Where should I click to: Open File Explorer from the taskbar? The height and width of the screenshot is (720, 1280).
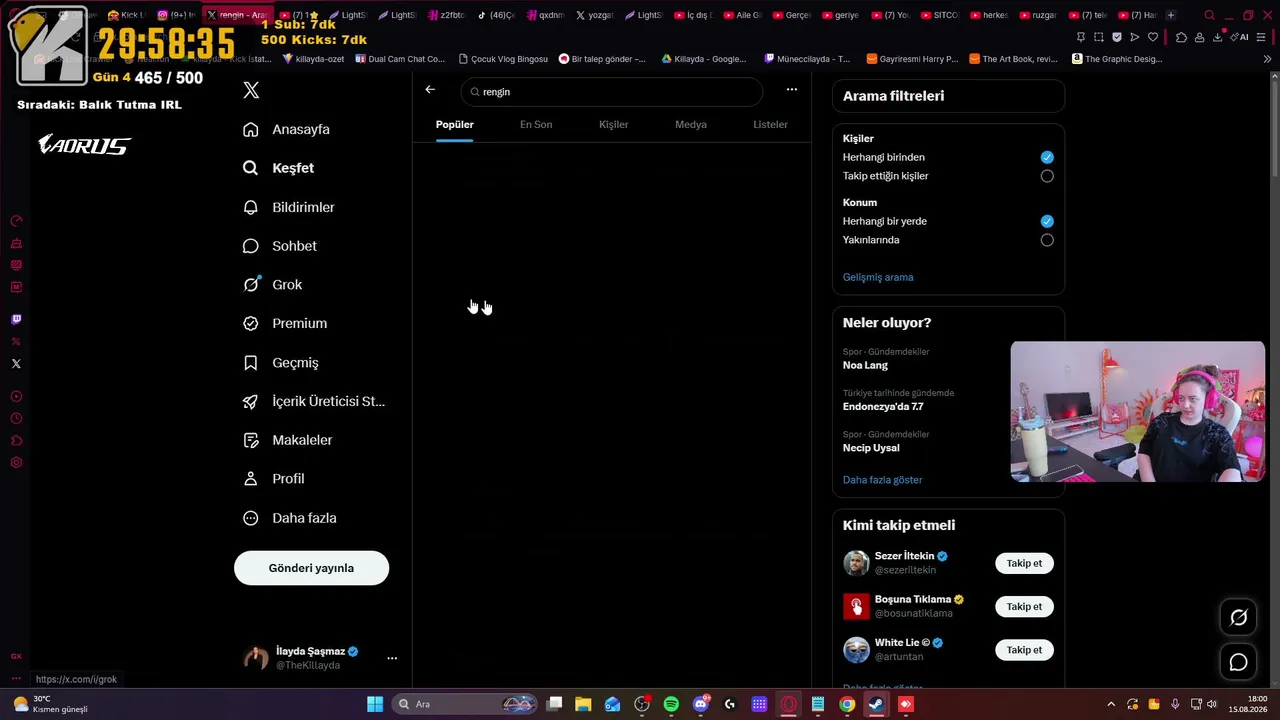(583, 704)
